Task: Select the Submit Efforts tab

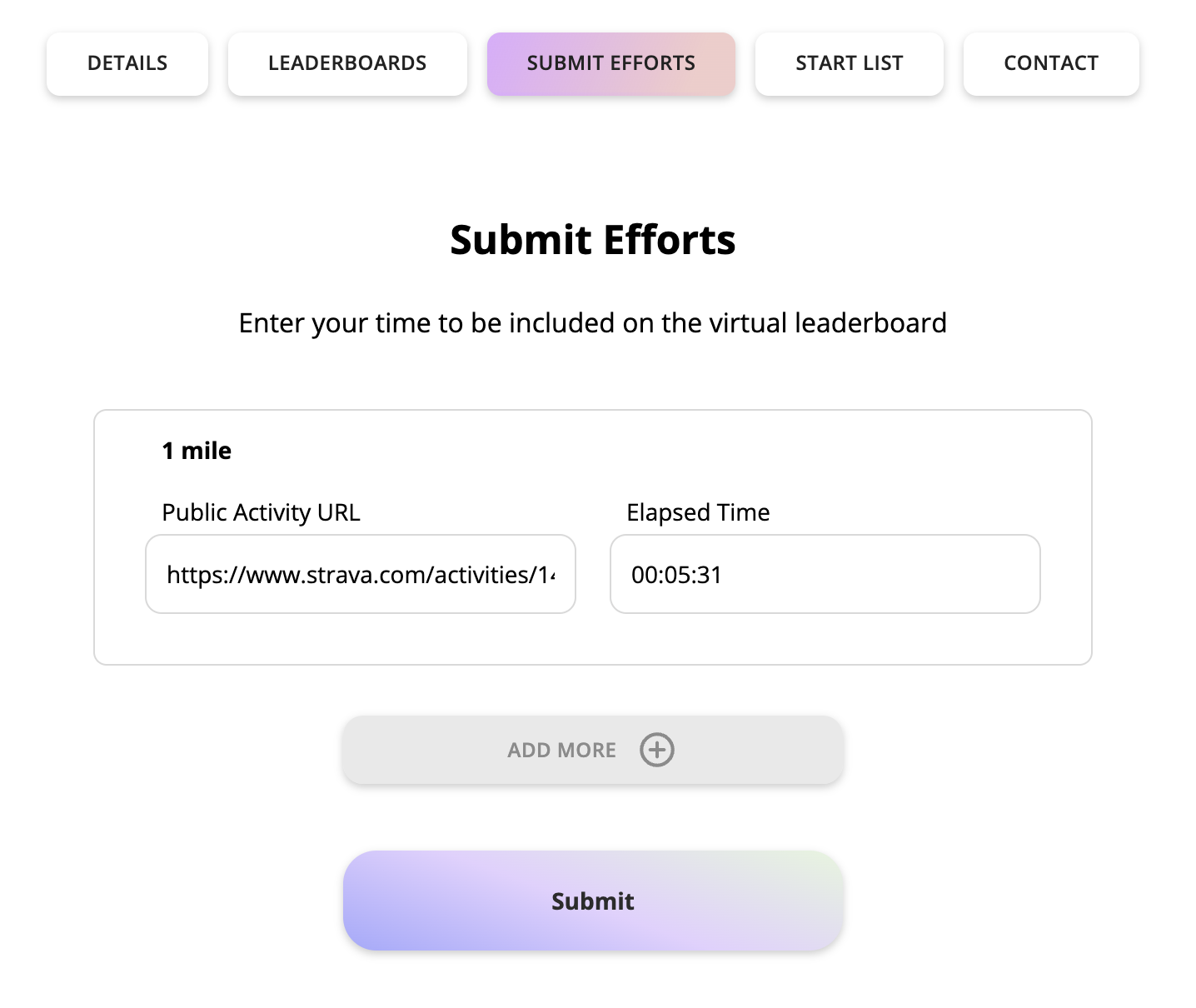Action: coord(610,63)
